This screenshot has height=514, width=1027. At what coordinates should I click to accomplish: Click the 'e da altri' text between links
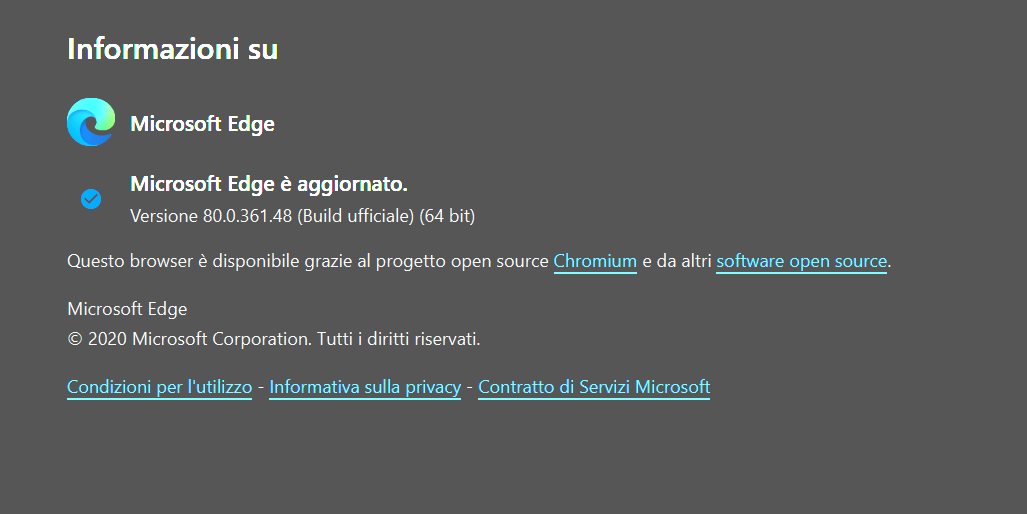(677, 261)
